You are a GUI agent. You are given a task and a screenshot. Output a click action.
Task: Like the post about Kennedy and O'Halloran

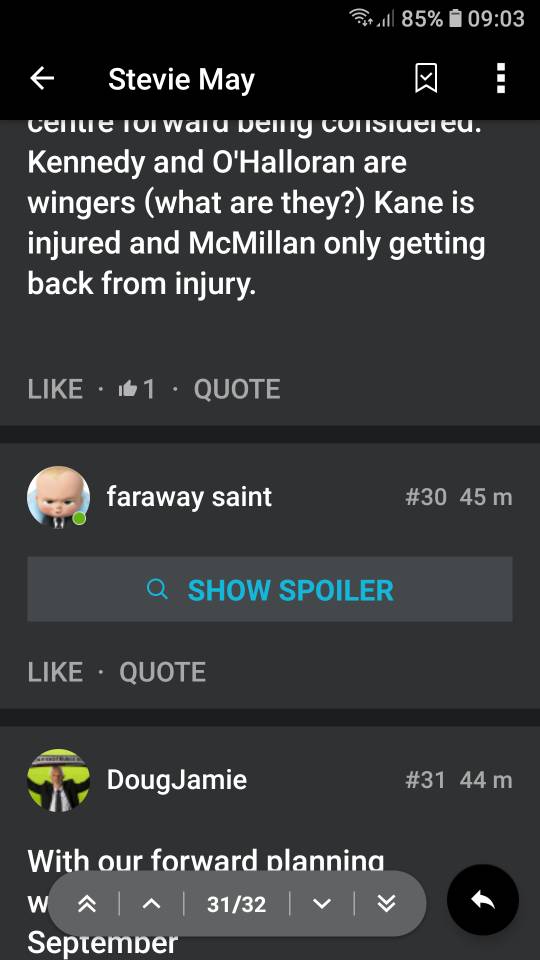[55, 389]
